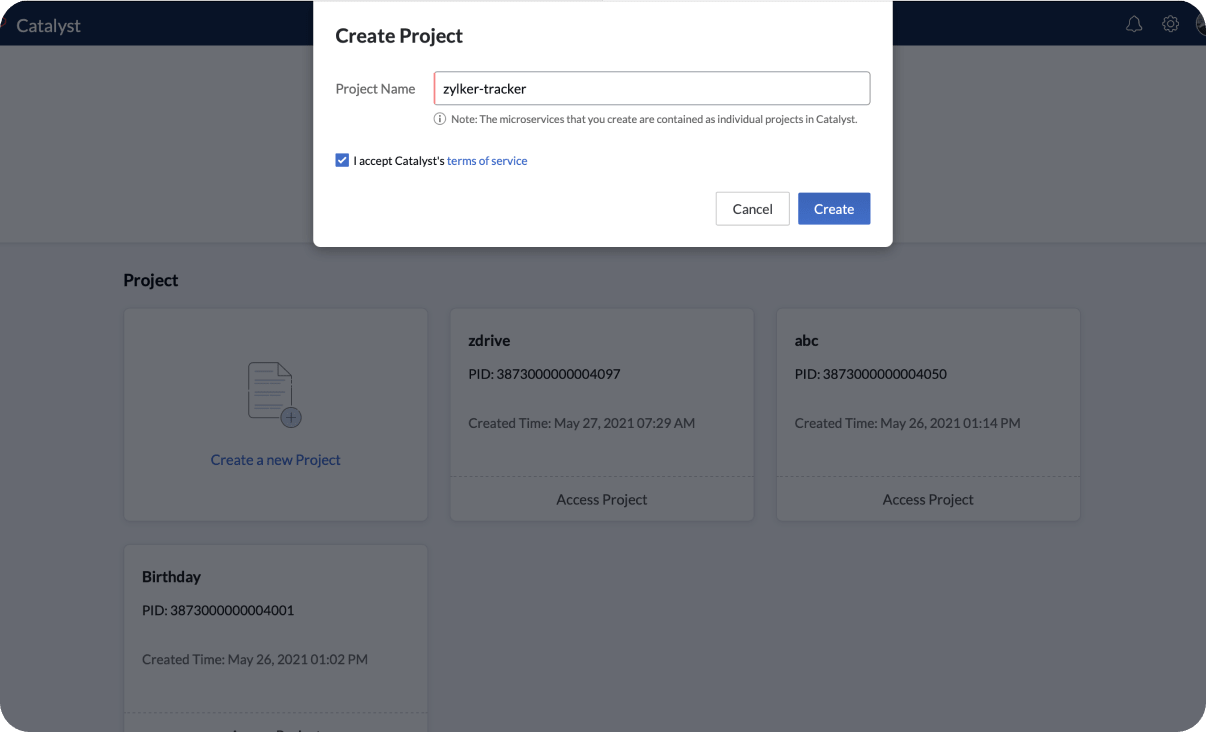Select the Birthday project card title

click(x=171, y=577)
